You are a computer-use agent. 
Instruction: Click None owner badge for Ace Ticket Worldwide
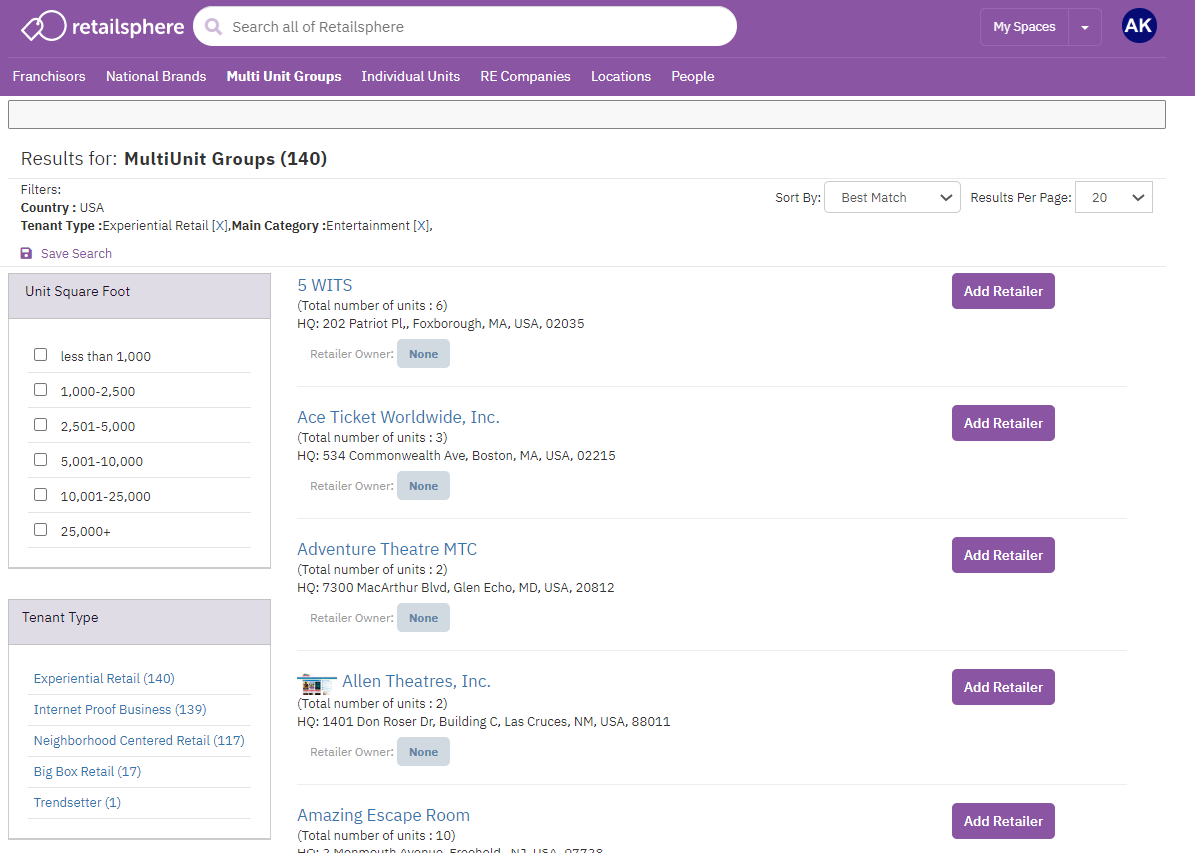[x=423, y=486]
